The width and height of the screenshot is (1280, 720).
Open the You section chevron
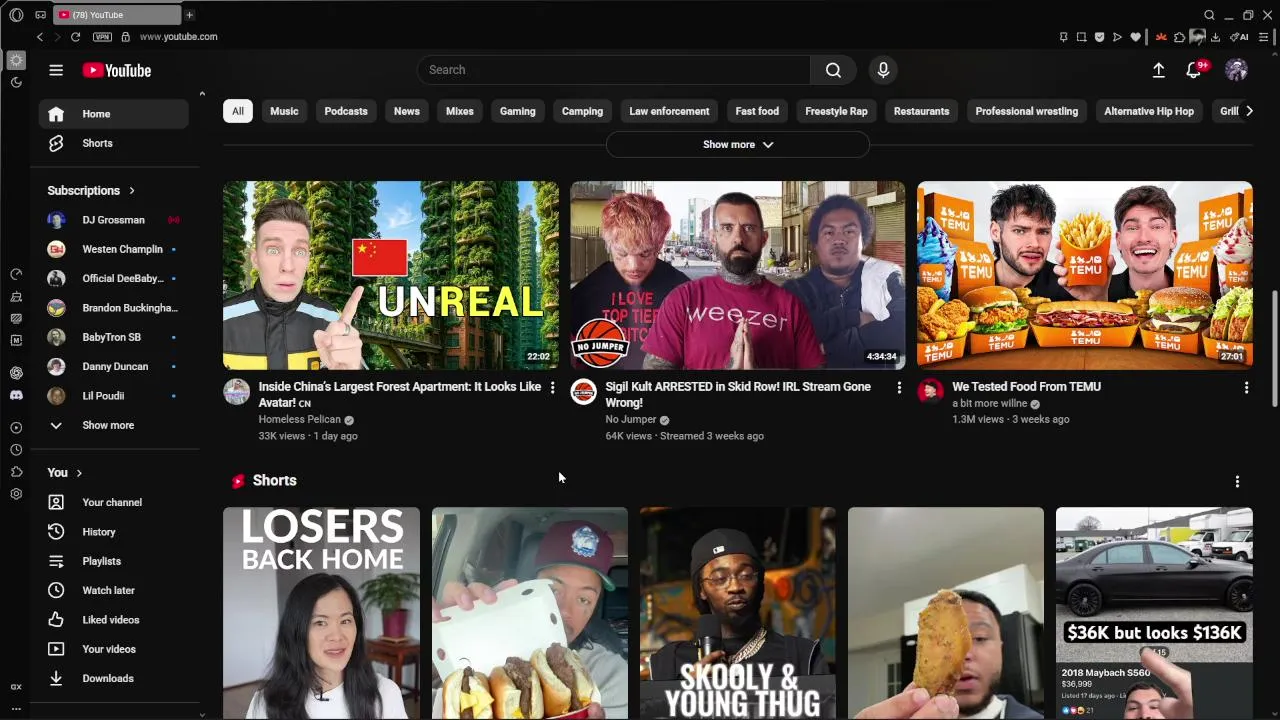click(79, 473)
